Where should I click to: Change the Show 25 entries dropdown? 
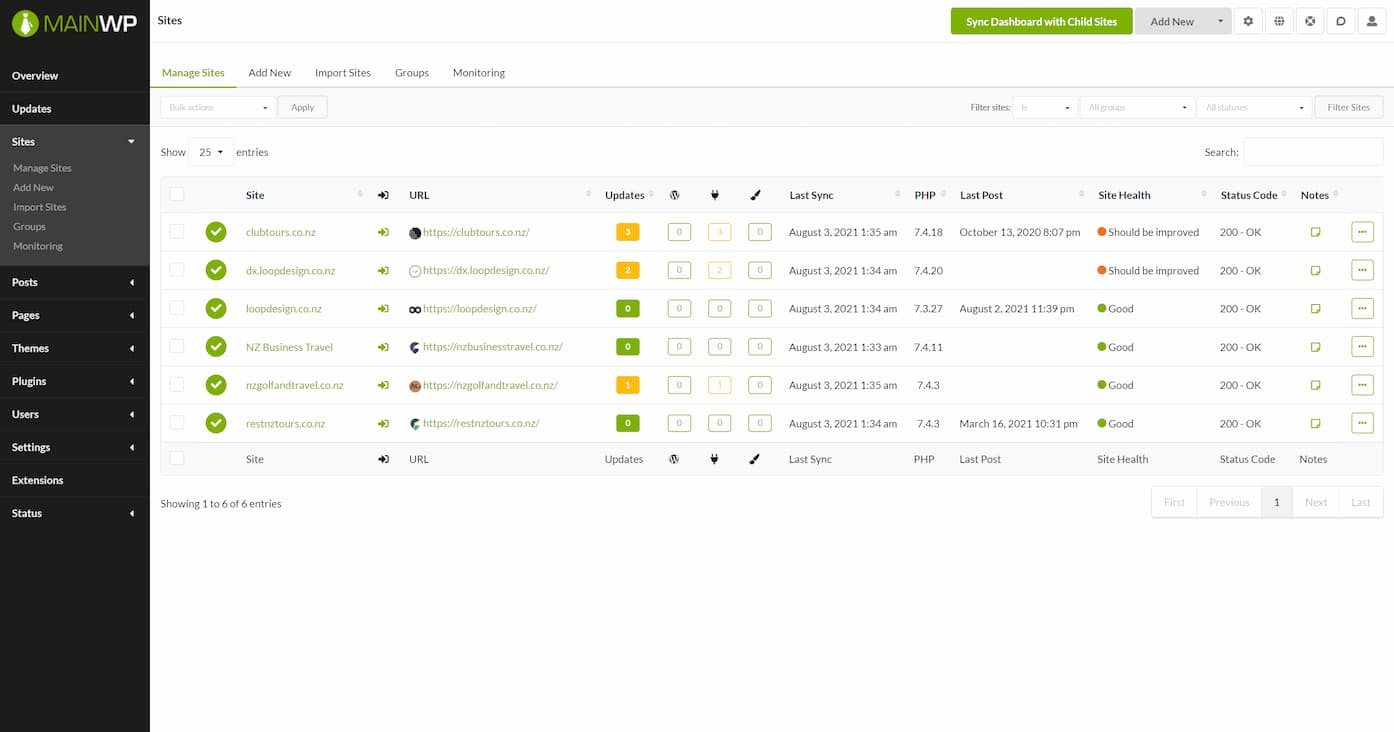(211, 152)
